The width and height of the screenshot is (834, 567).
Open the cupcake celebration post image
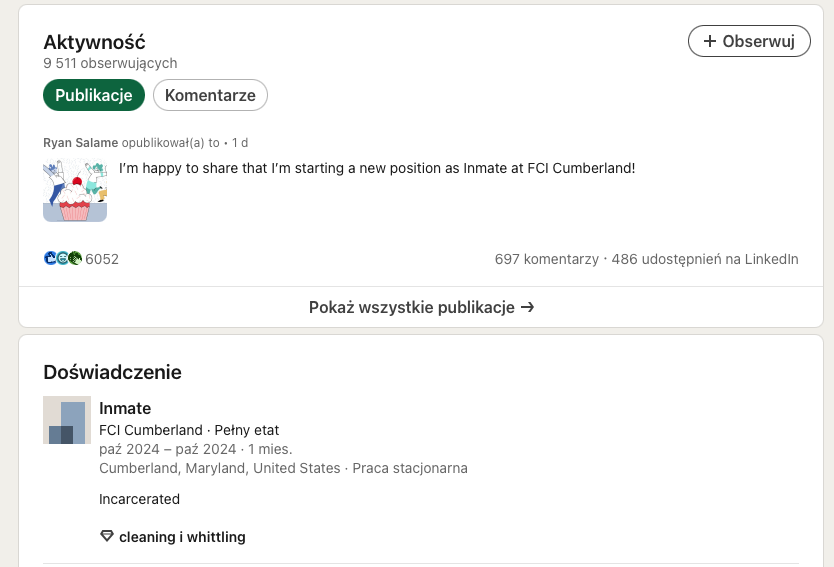point(75,190)
